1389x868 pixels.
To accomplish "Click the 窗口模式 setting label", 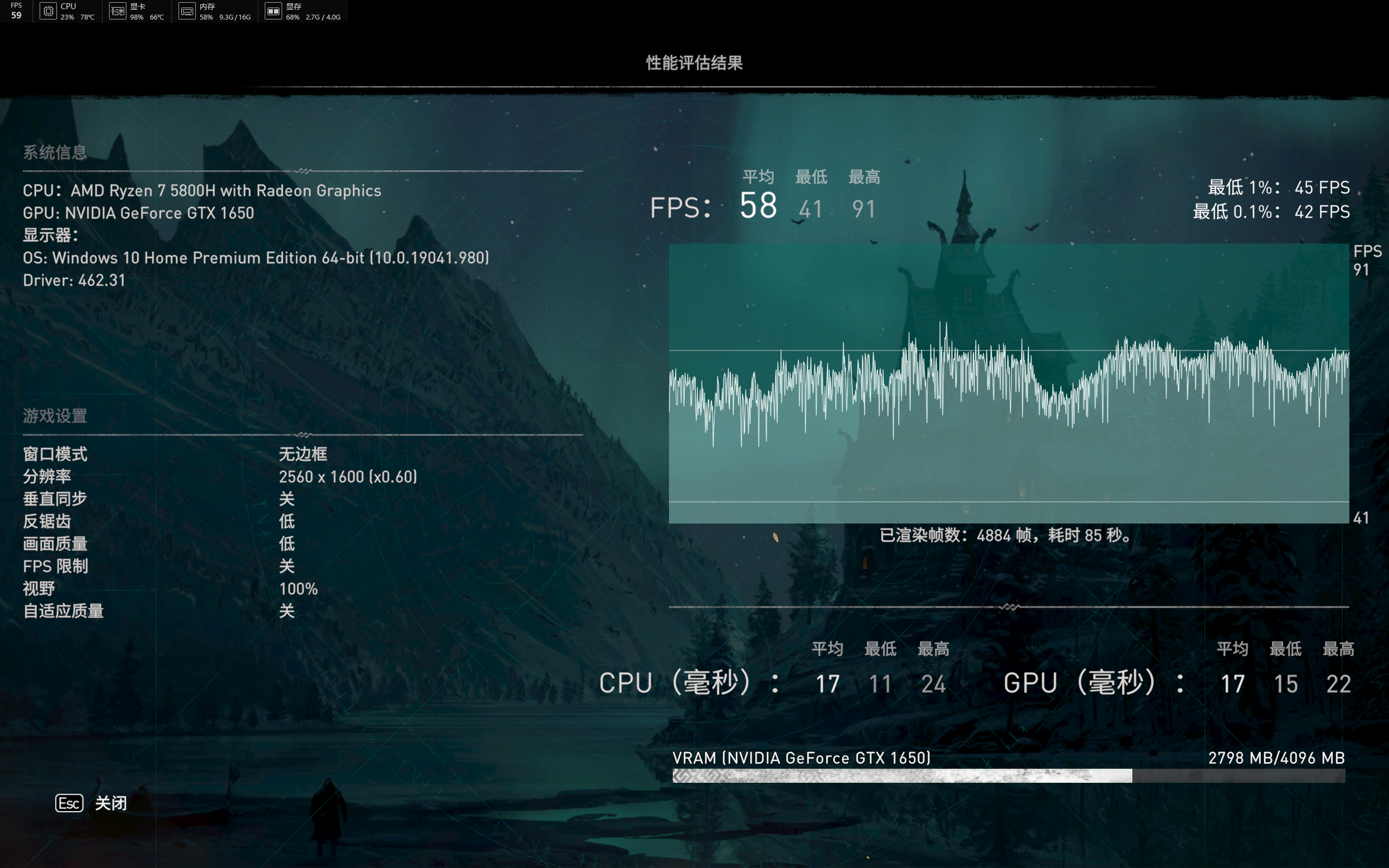I will click(55, 454).
